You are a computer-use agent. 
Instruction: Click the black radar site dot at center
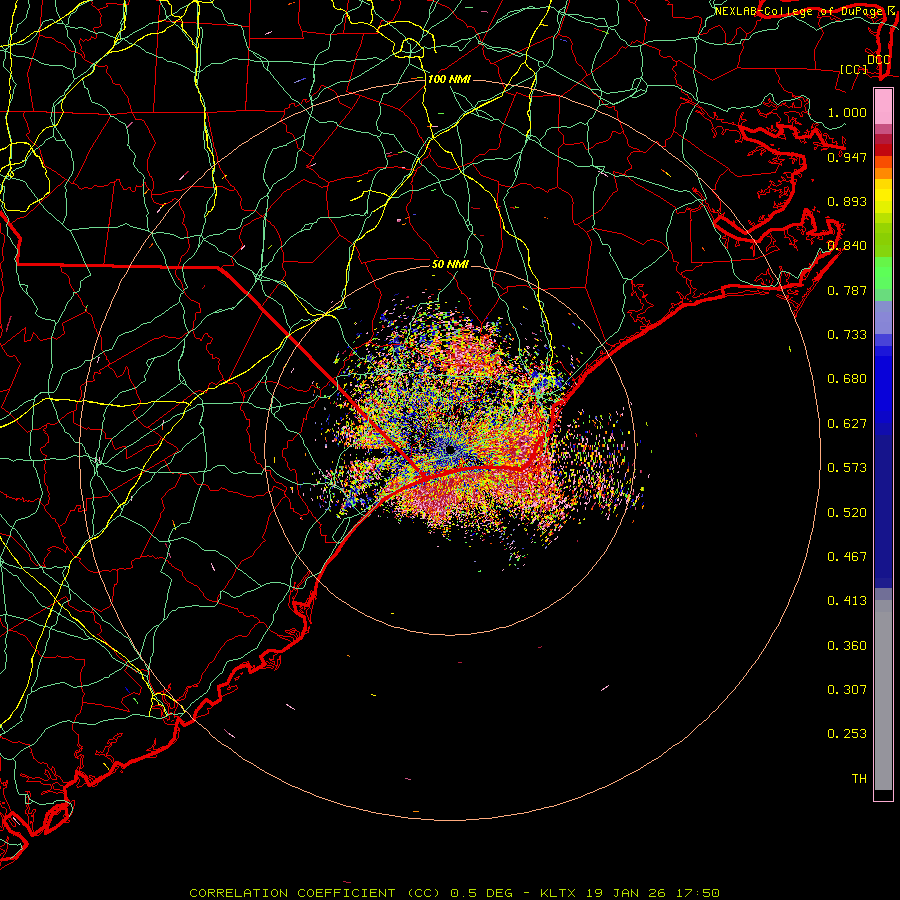coord(450,449)
